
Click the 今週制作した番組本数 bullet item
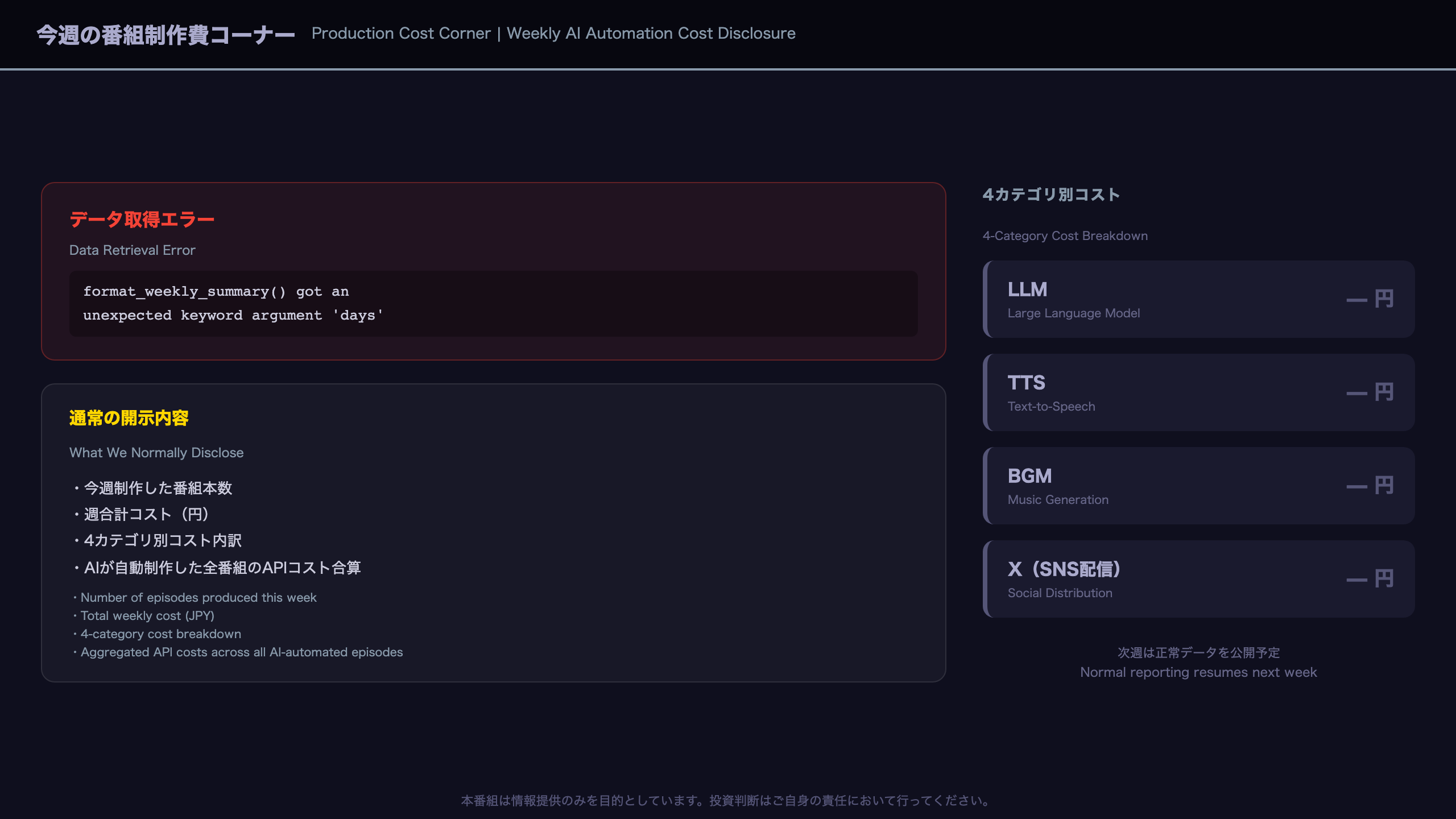click(x=152, y=488)
